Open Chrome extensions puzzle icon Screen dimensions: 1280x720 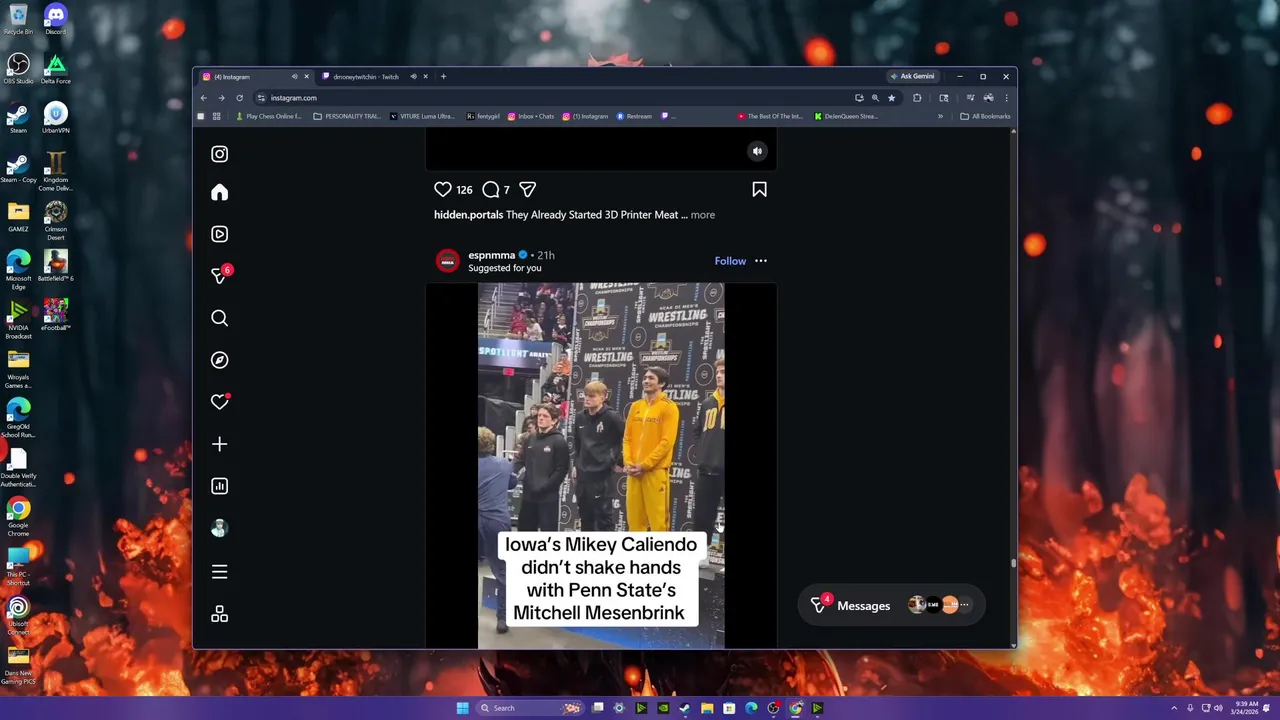tap(917, 97)
